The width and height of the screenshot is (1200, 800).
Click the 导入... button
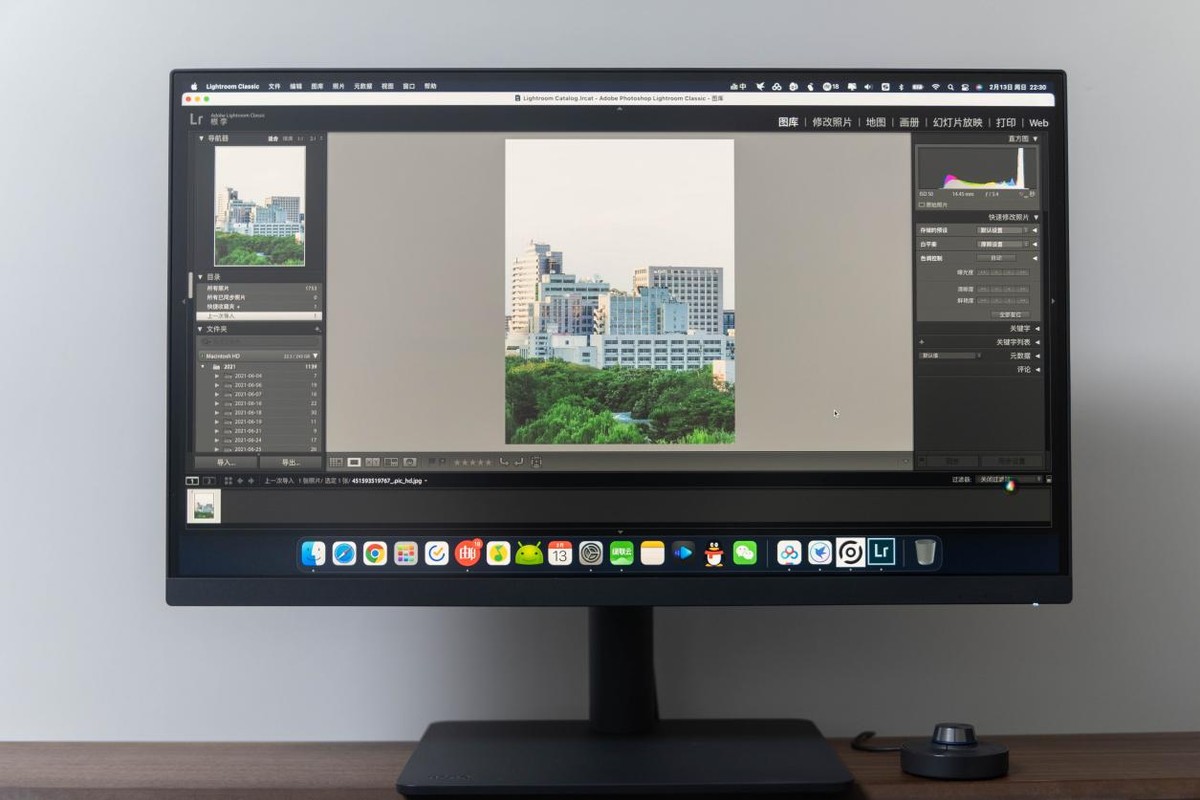(226, 463)
